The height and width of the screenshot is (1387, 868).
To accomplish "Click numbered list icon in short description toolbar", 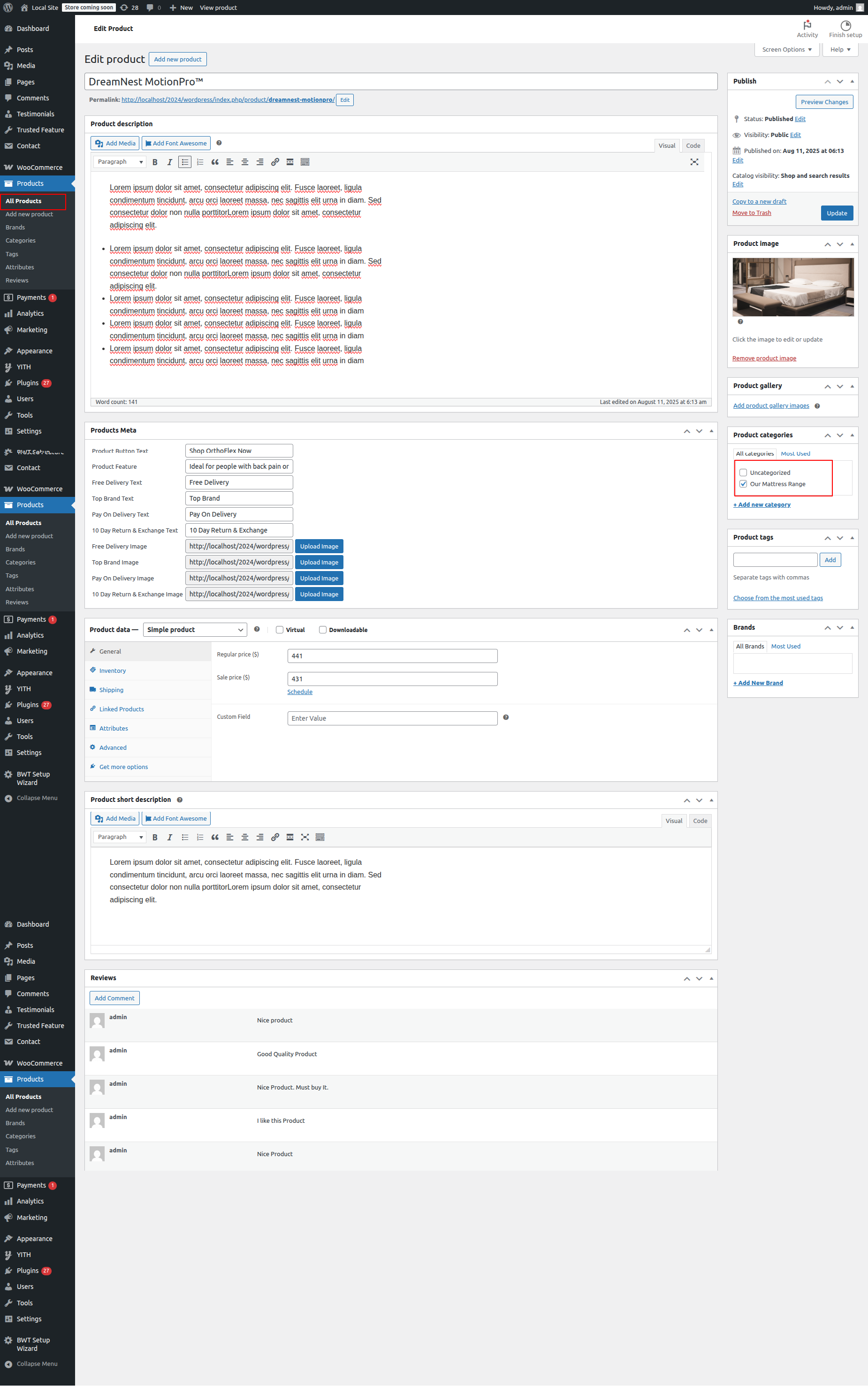I will [200, 837].
